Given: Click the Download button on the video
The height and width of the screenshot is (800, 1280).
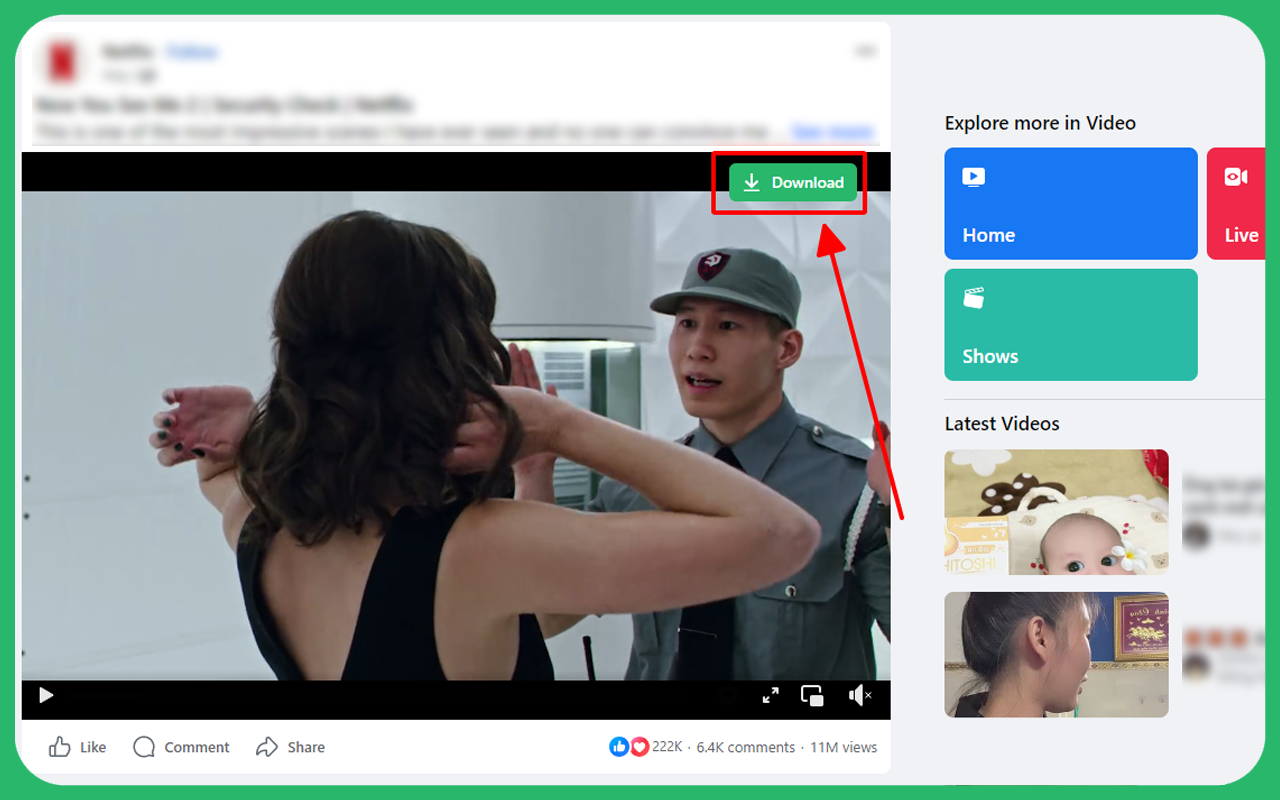Looking at the screenshot, I should (x=793, y=182).
